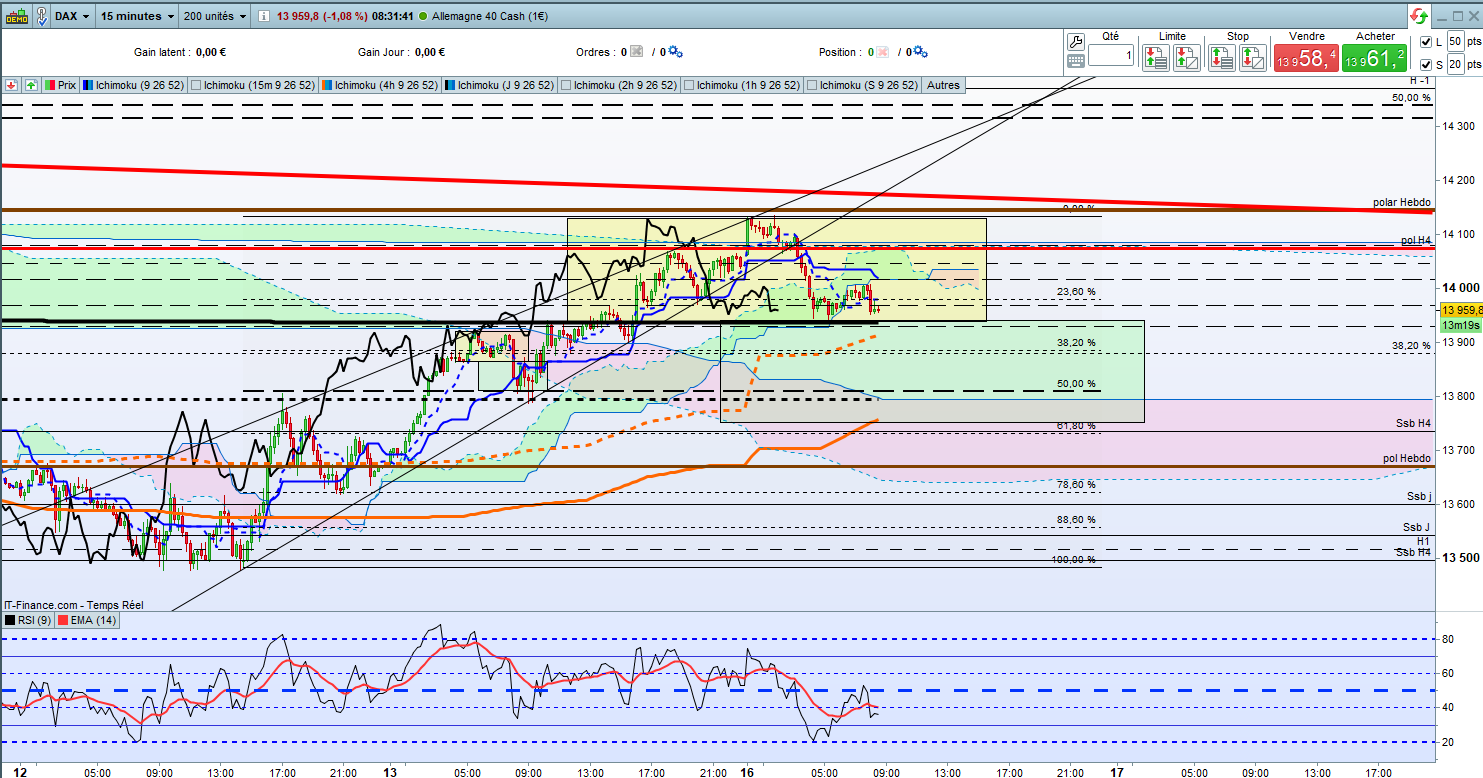Click the 78,60 % Fibonacci label

click(1076, 484)
